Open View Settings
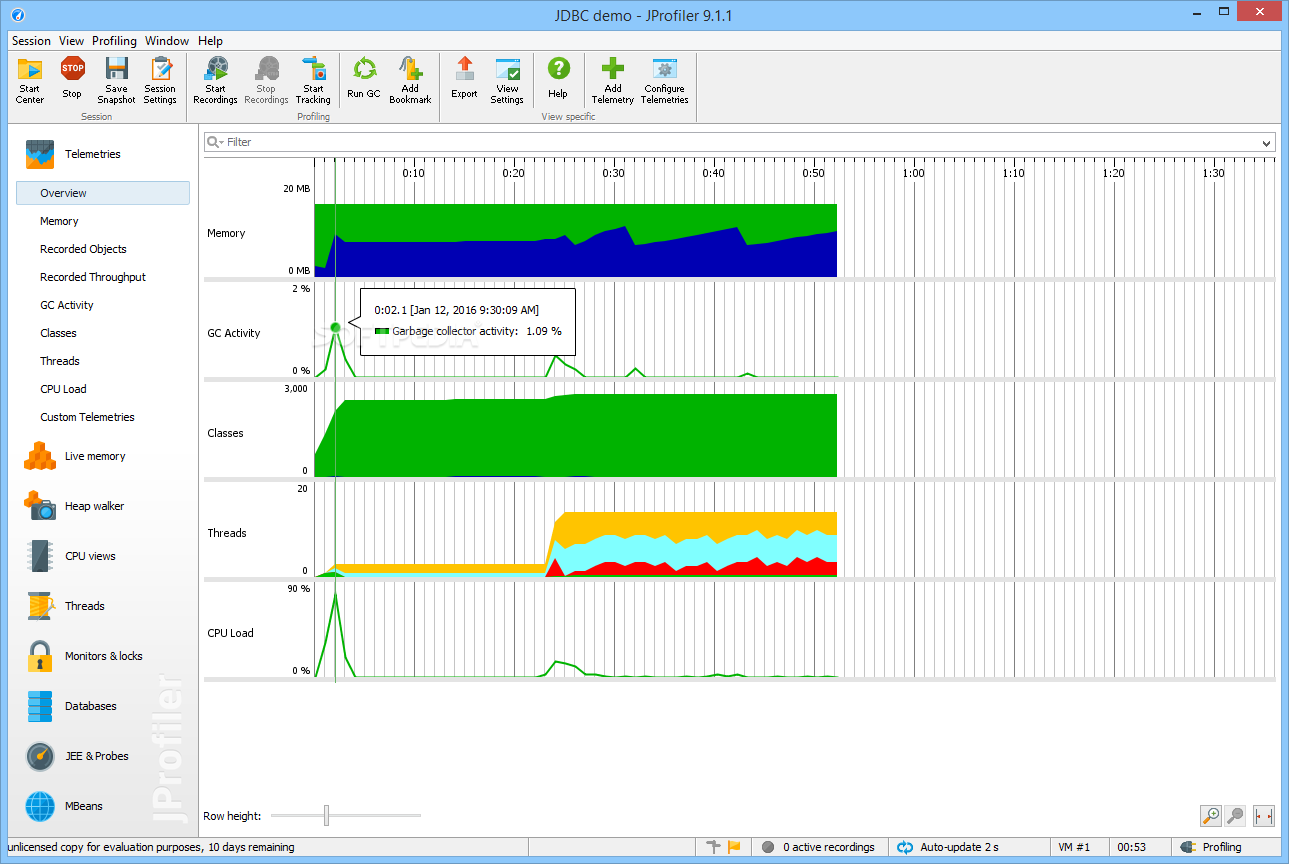This screenshot has height=864, width=1289. pyautogui.click(x=507, y=80)
